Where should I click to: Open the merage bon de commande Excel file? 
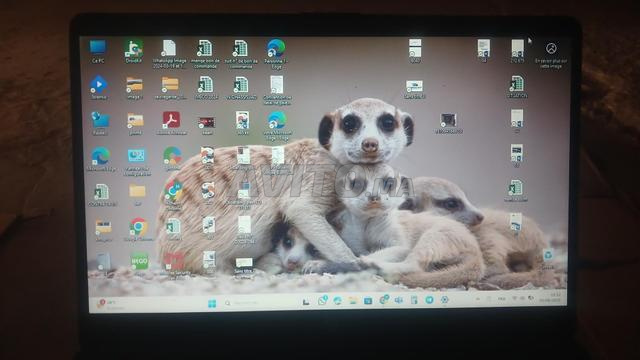click(x=205, y=53)
